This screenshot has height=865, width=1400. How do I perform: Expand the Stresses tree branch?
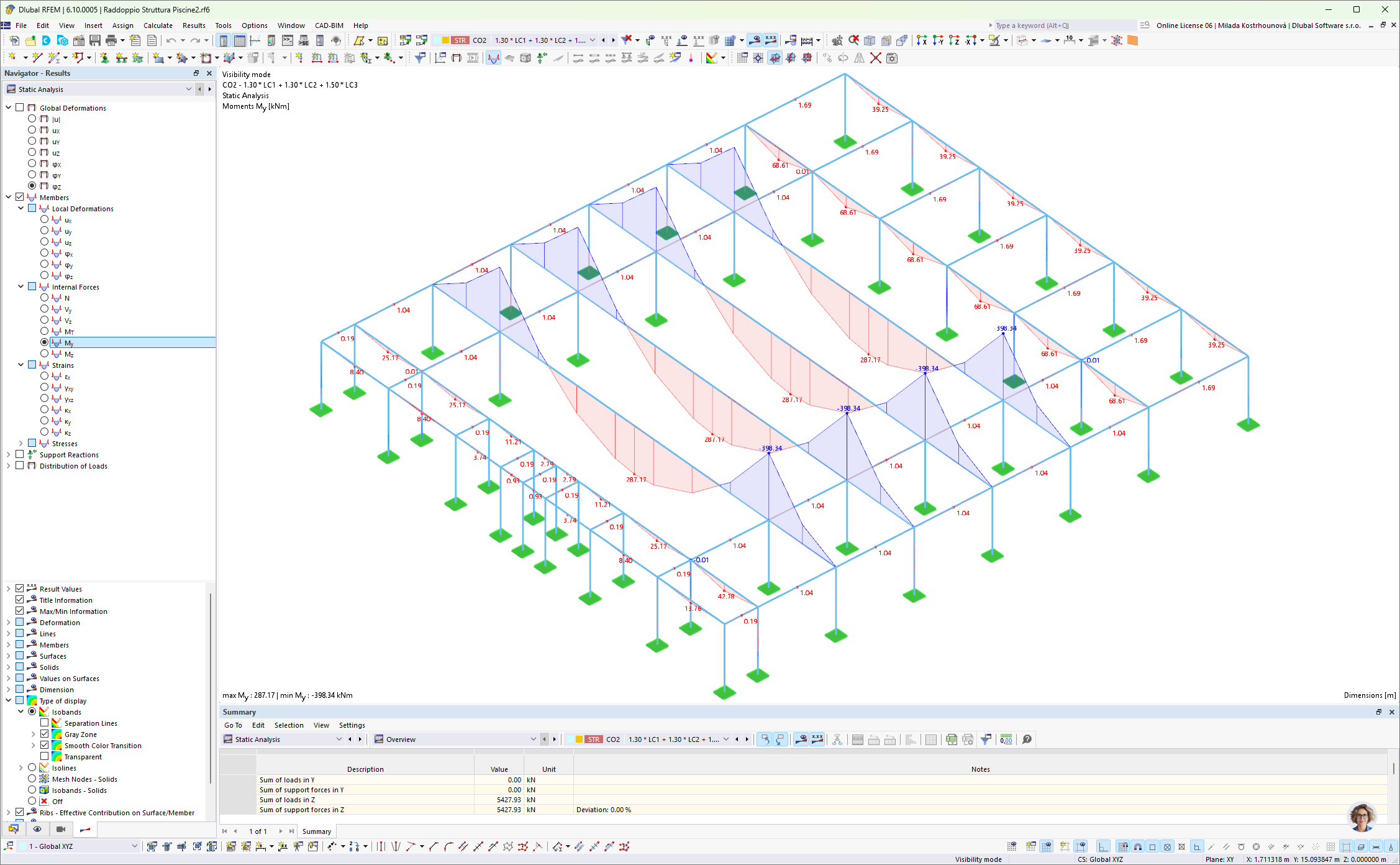[x=21, y=443]
